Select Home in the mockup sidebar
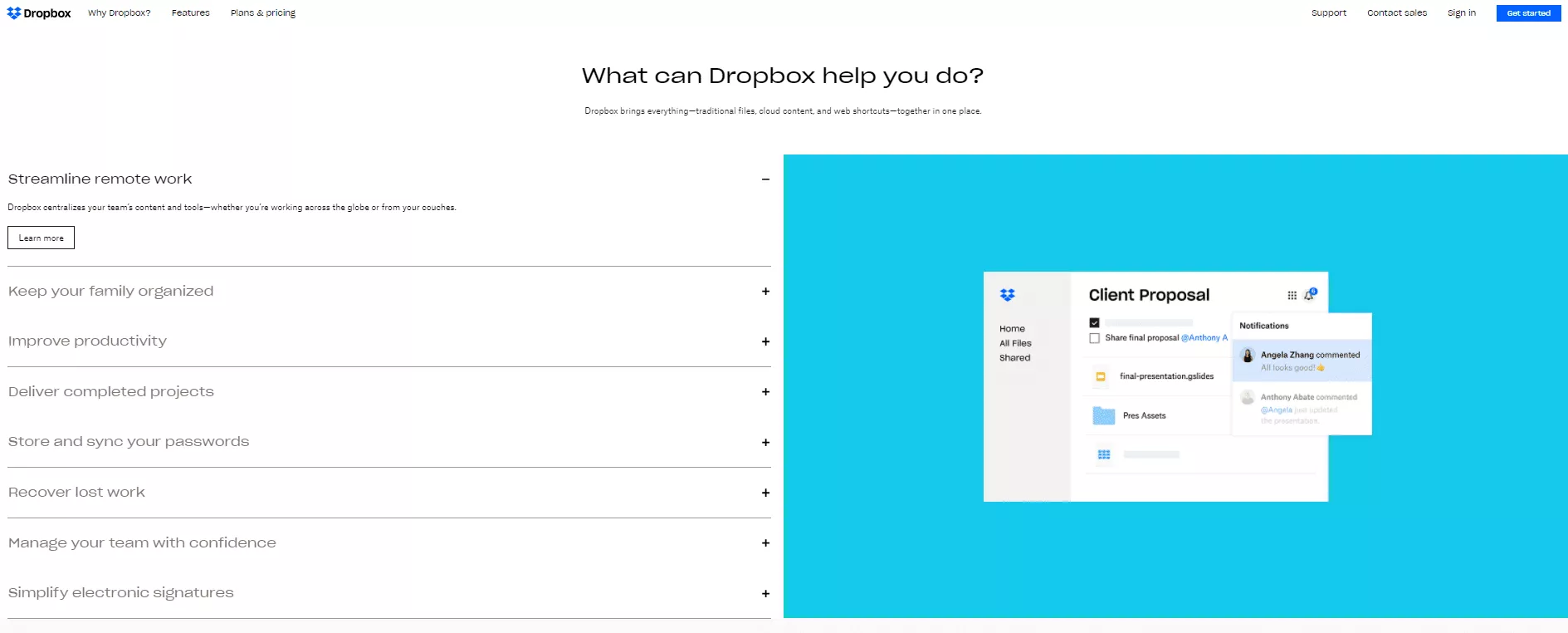Image resolution: width=1568 pixels, height=633 pixels. pyautogui.click(x=1013, y=329)
